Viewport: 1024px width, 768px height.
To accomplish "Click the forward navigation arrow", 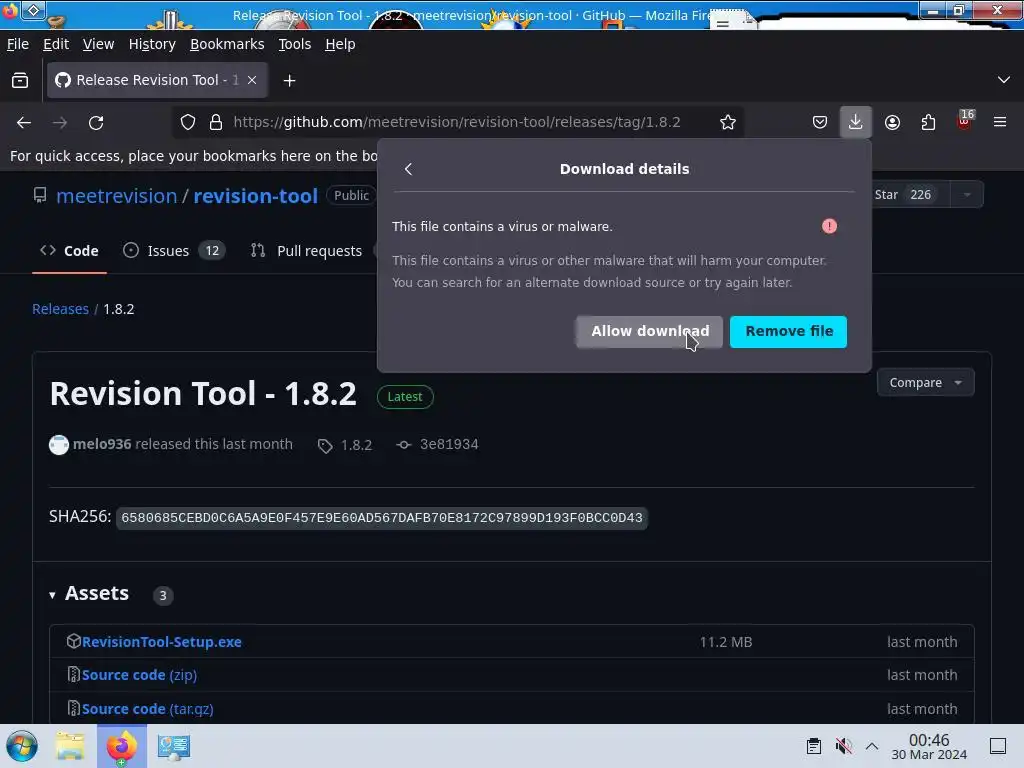I will 59,123.
